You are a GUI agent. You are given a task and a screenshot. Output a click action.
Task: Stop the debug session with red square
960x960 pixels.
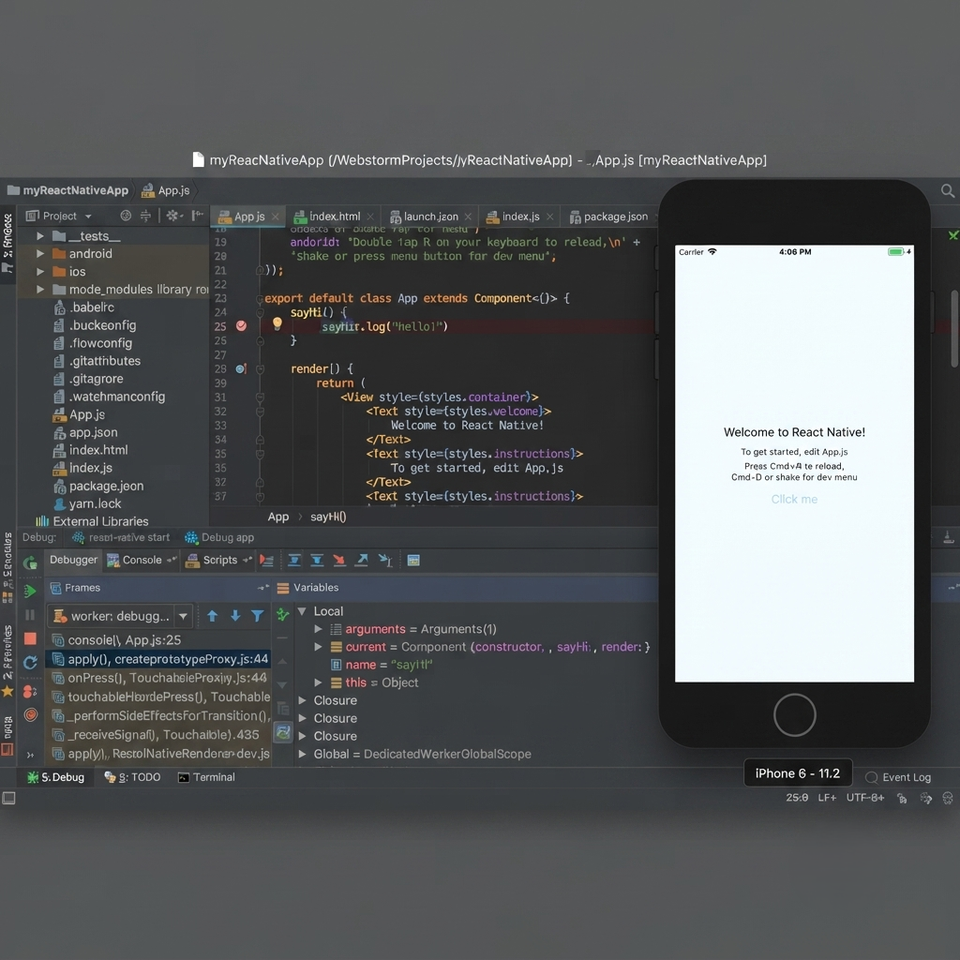point(29,639)
